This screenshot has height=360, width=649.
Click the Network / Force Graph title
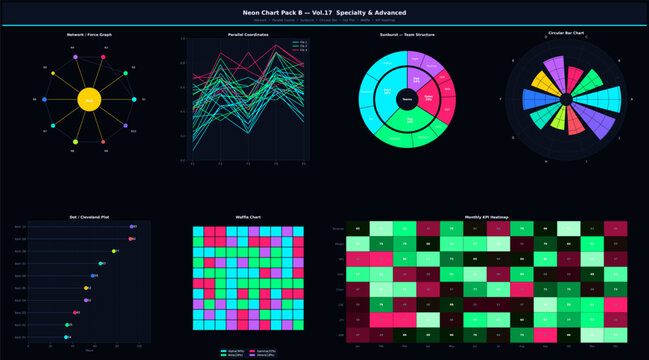[x=89, y=35]
